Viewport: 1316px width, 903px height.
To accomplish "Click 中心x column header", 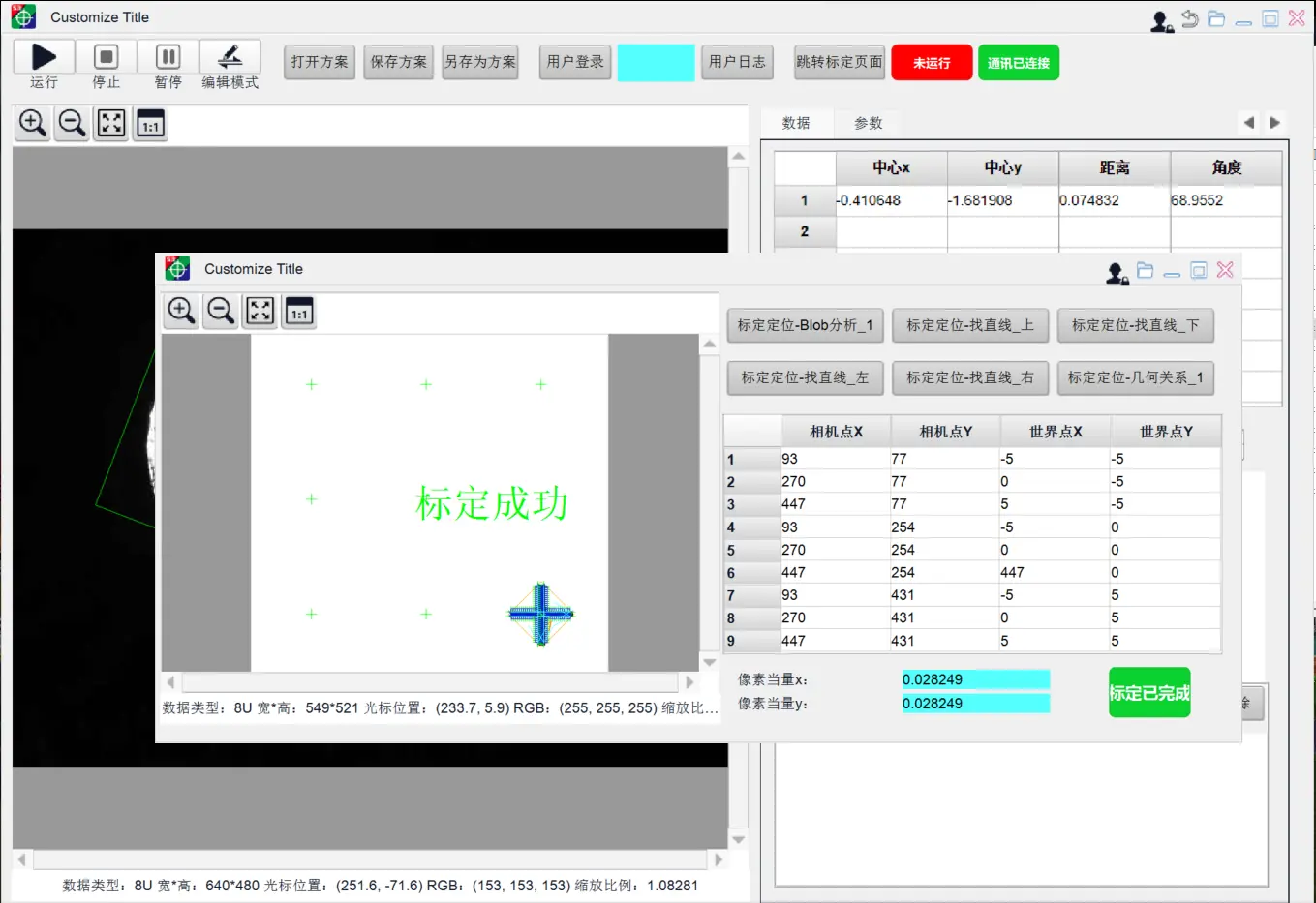I will [891, 167].
